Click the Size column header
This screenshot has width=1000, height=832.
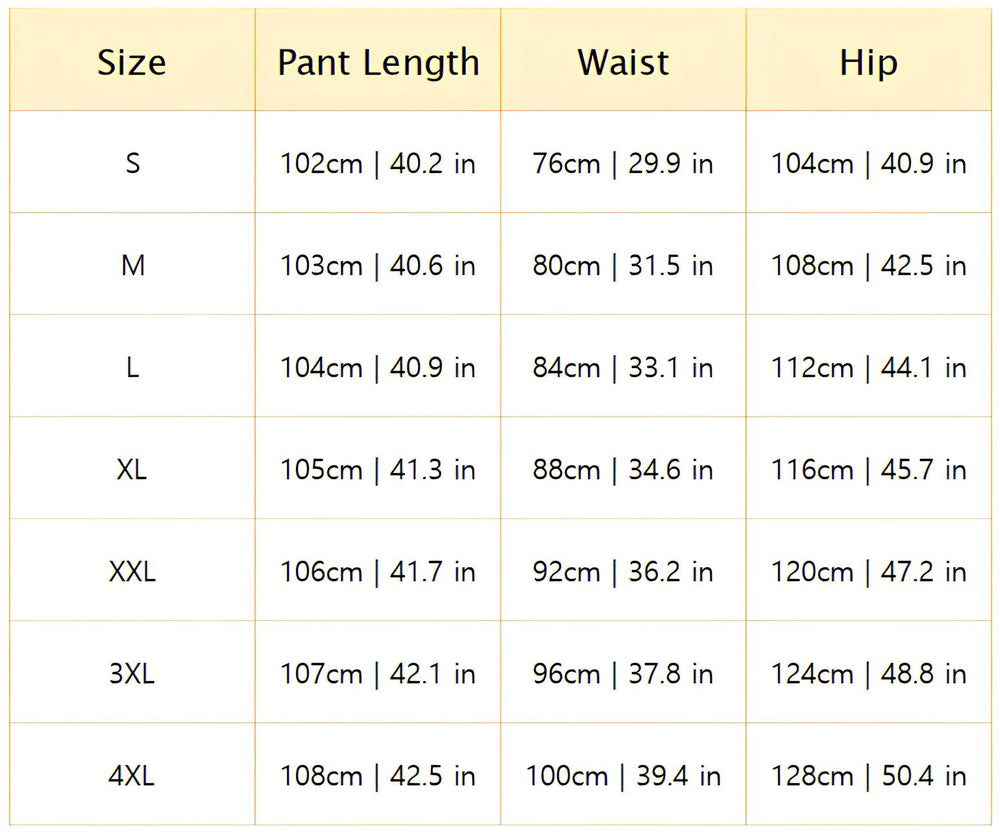[132, 62]
